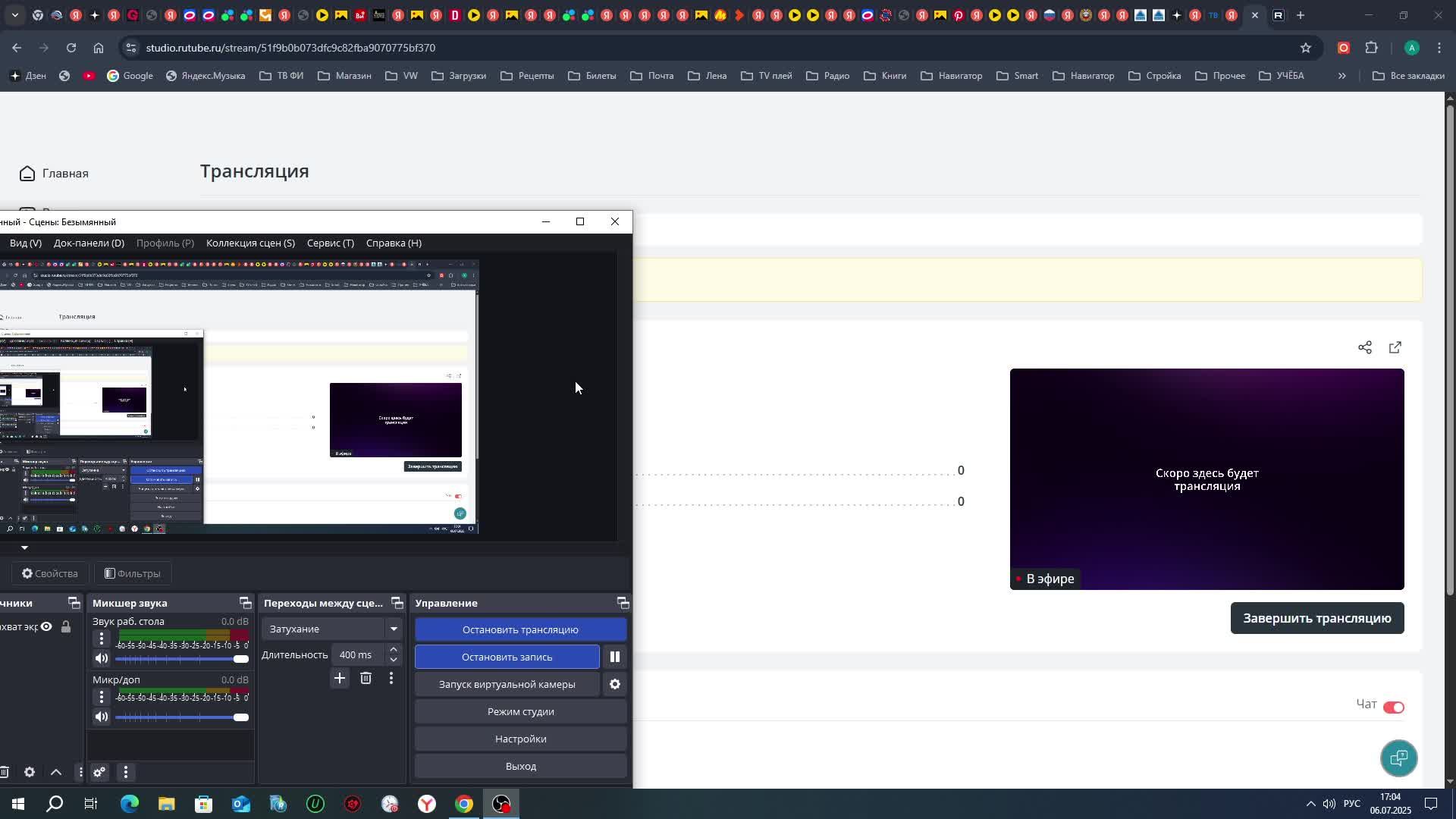
Task: Open the RuTube support chat bubble button
Action: pyautogui.click(x=1398, y=758)
